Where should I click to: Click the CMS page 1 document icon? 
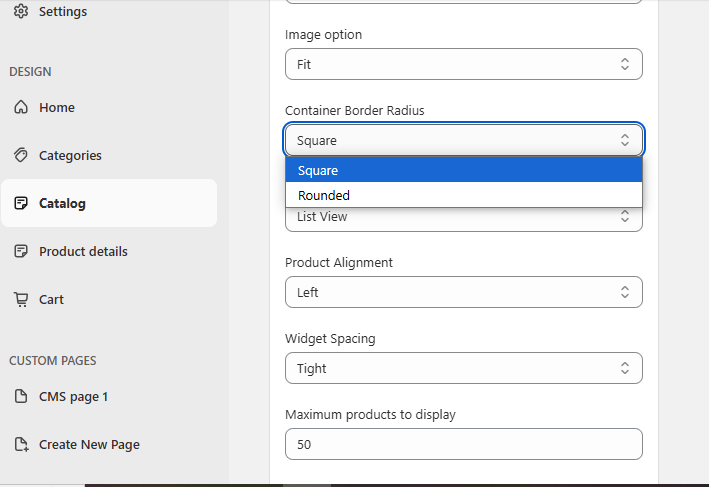click(x=21, y=396)
